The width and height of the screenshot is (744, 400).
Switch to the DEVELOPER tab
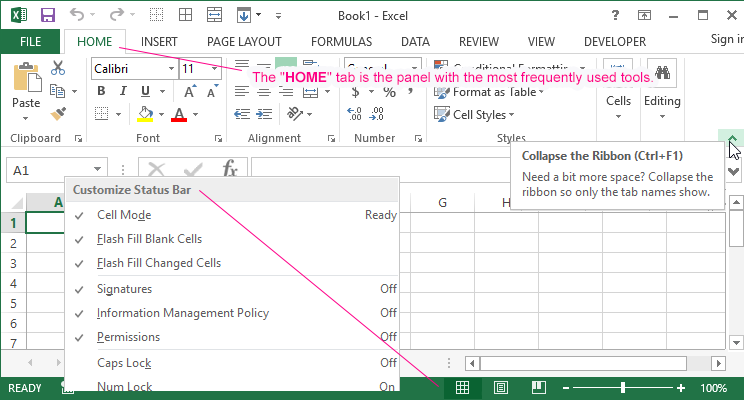[615, 42]
